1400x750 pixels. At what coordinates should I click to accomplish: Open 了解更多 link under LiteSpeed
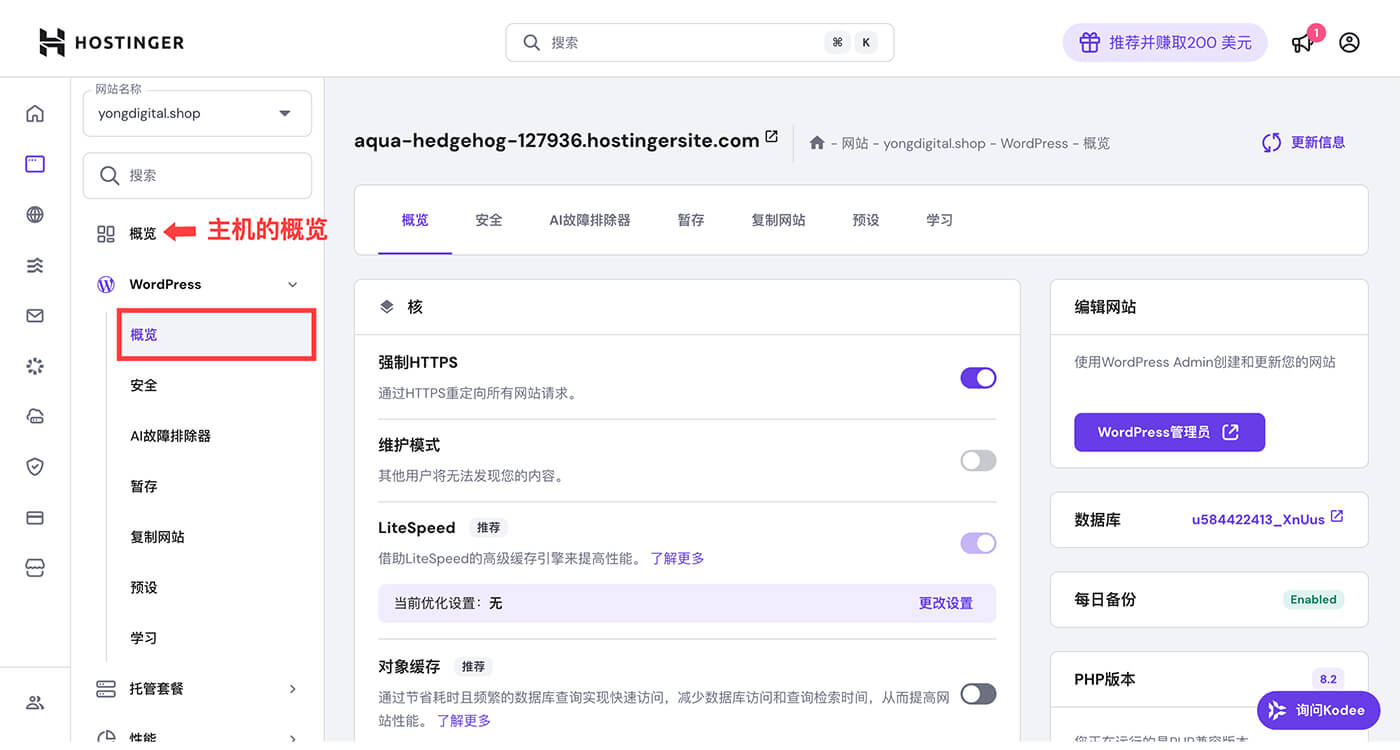pyautogui.click(x=677, y=558)
